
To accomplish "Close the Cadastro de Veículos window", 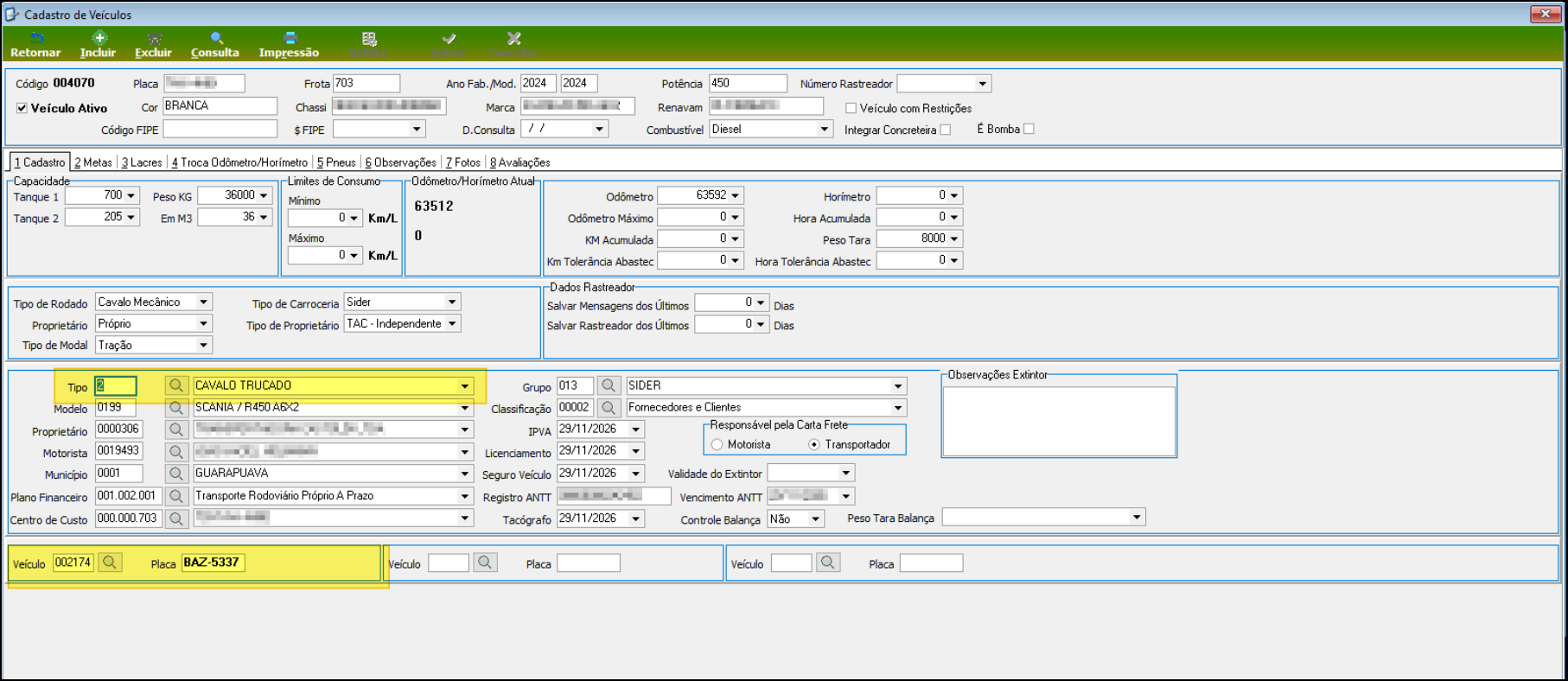I will (1545, 14).
